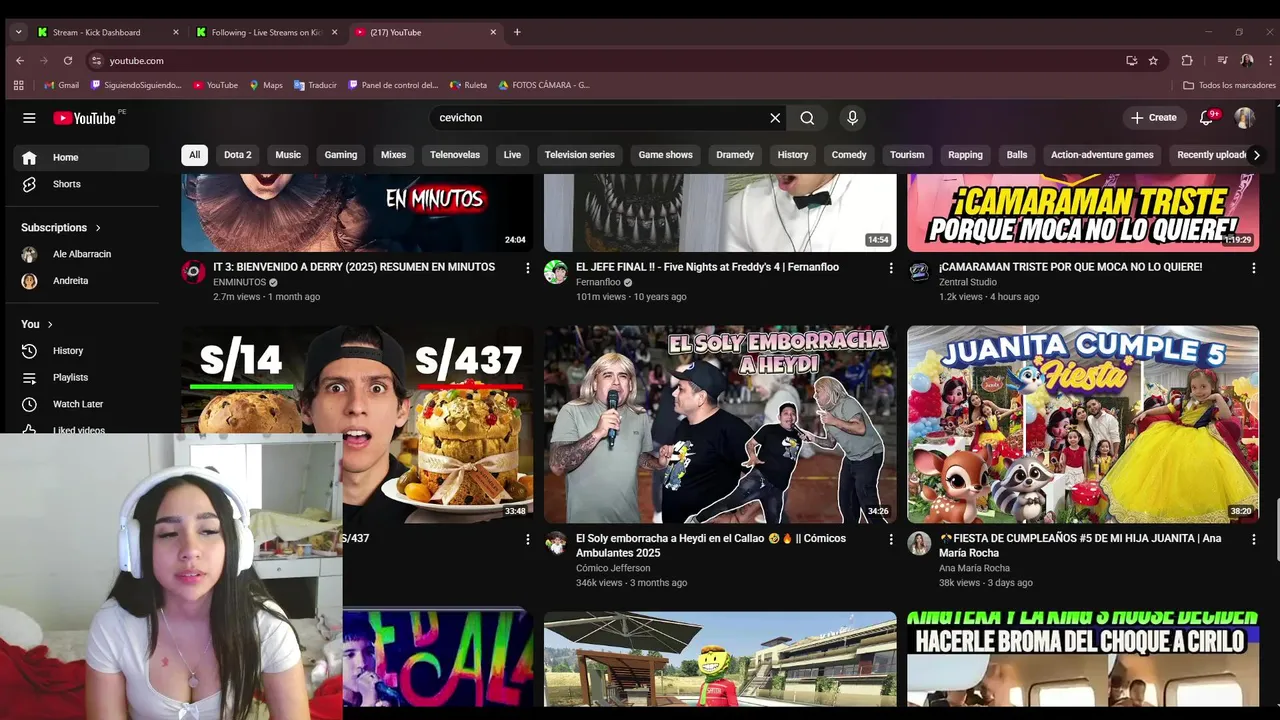Open the Todos los marcadores folder
The width and height of the screenshot is (1280, 720).
click(1229, 85)
